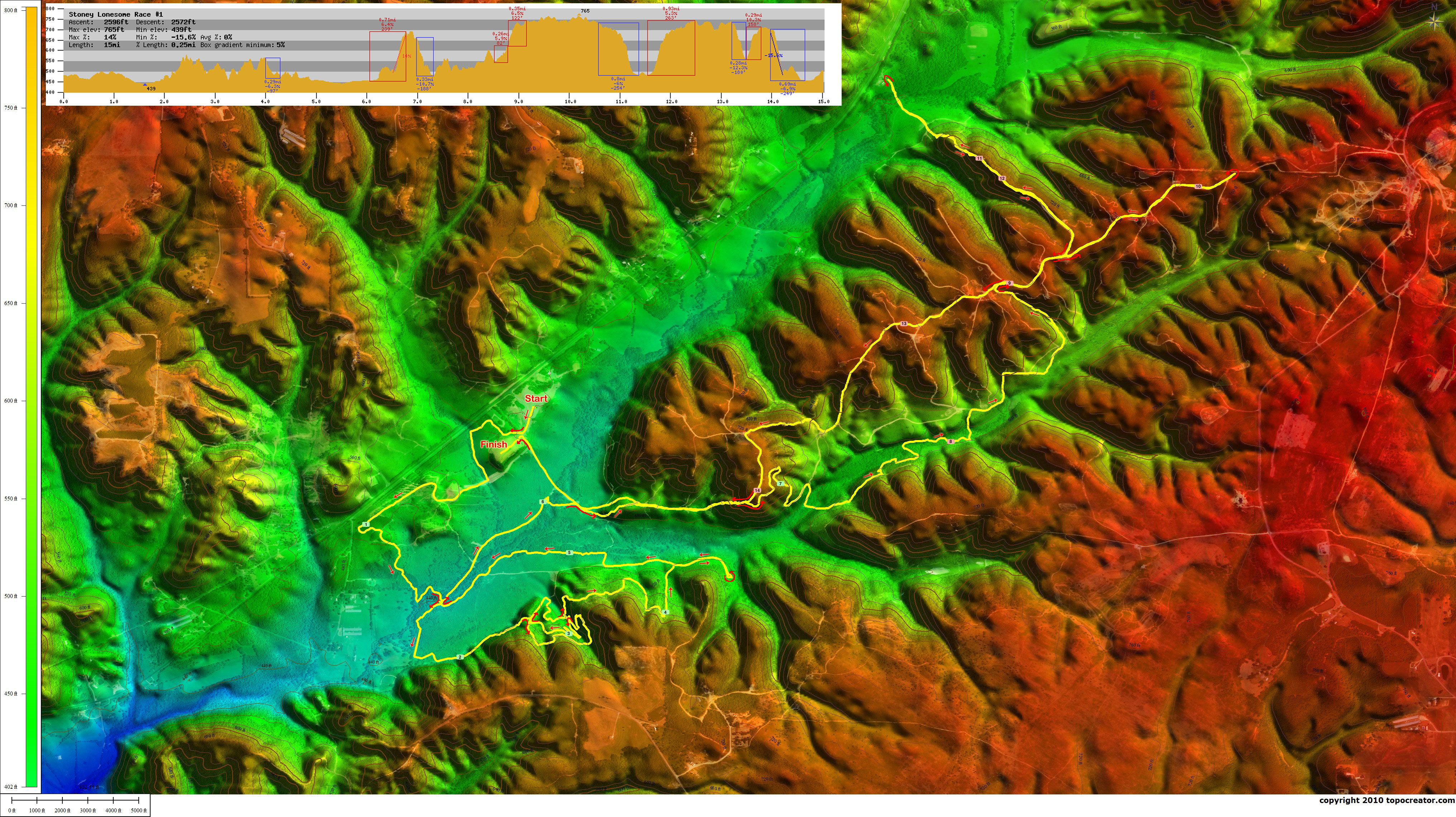Click the 765 peak elevation marker in profile
The height and width of the screenshot is (817, 1456).
(585, 11)
